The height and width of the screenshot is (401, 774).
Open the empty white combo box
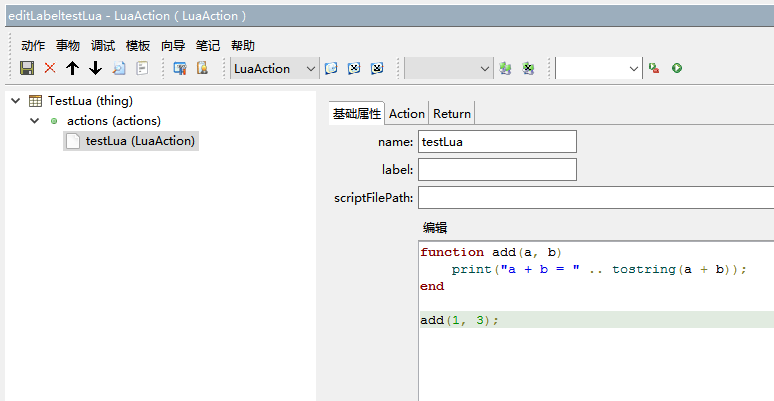point(598,68)
